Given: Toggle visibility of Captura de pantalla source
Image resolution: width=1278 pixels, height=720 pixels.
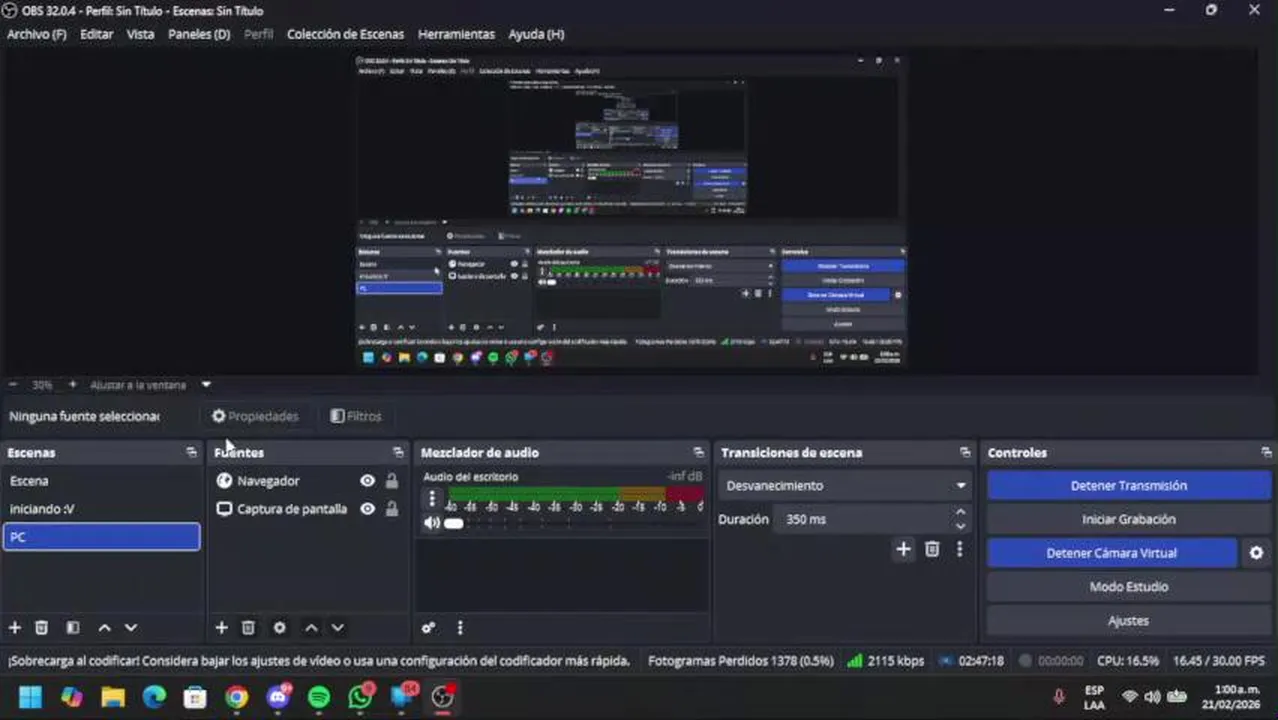Looking at the screenshot, I should click(x=368, y=509).
